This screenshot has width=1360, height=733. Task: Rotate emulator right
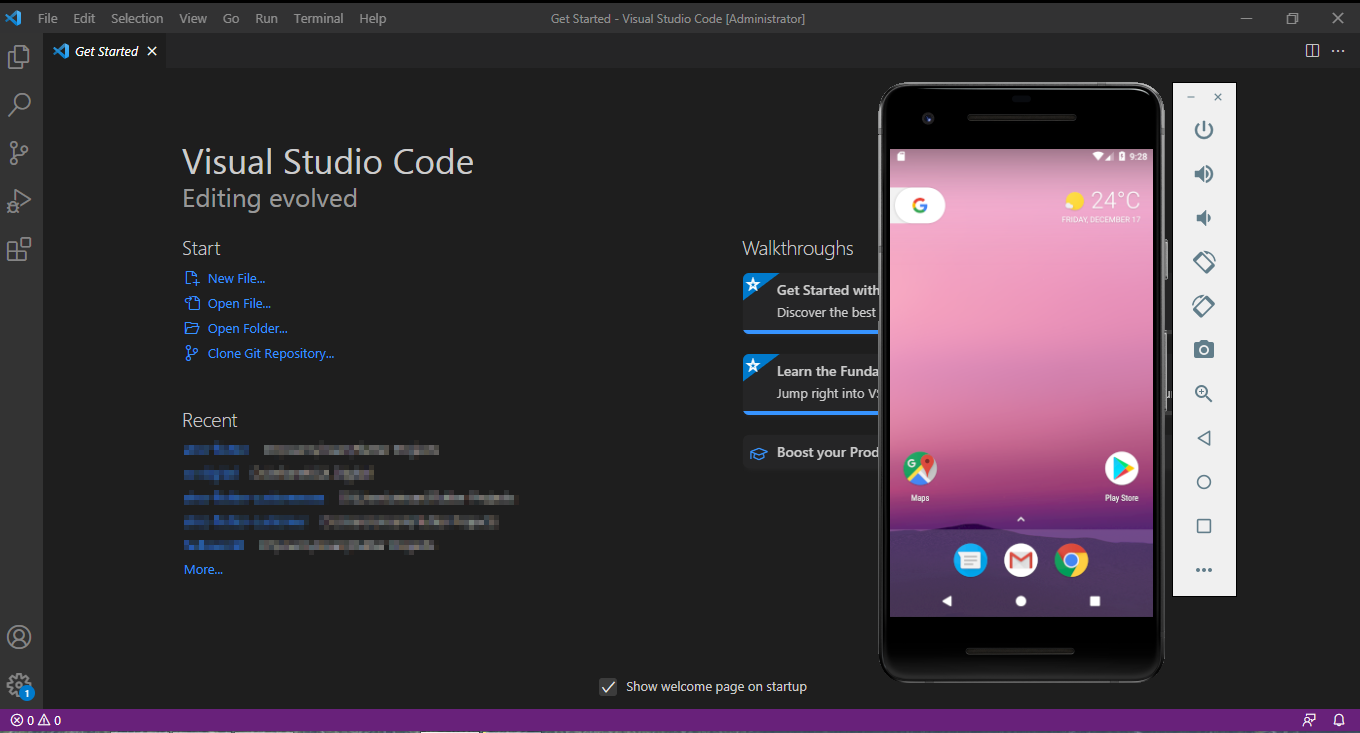(1204, 306)
